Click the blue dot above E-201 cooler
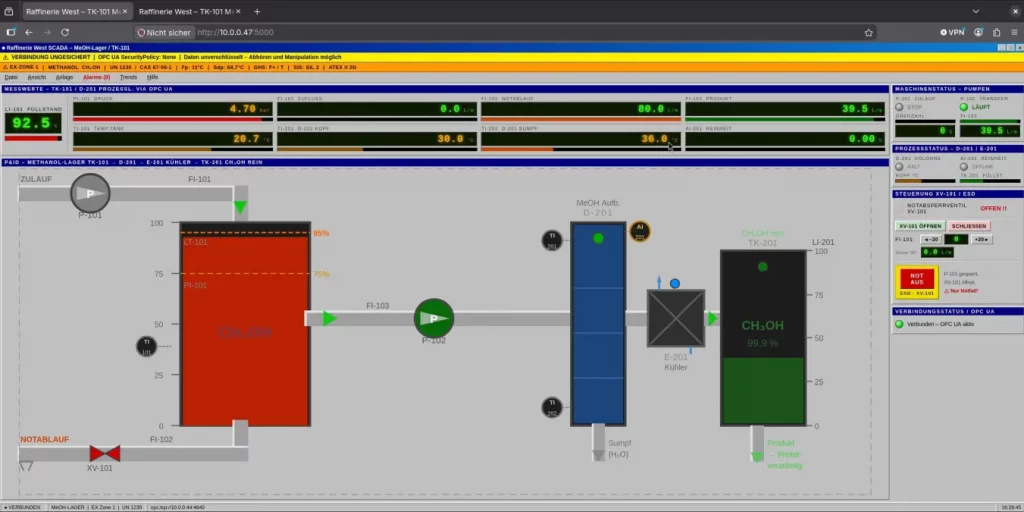The image size is (1024, 512). click(675, 283)
